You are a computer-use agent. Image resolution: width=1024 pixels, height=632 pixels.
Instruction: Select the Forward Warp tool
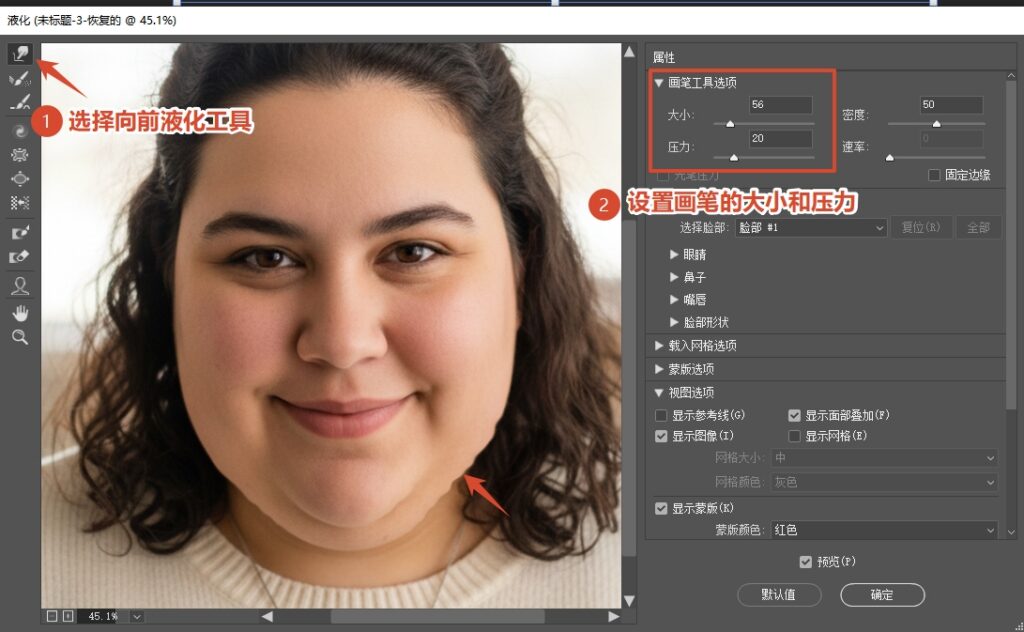(x=20, y=55)
